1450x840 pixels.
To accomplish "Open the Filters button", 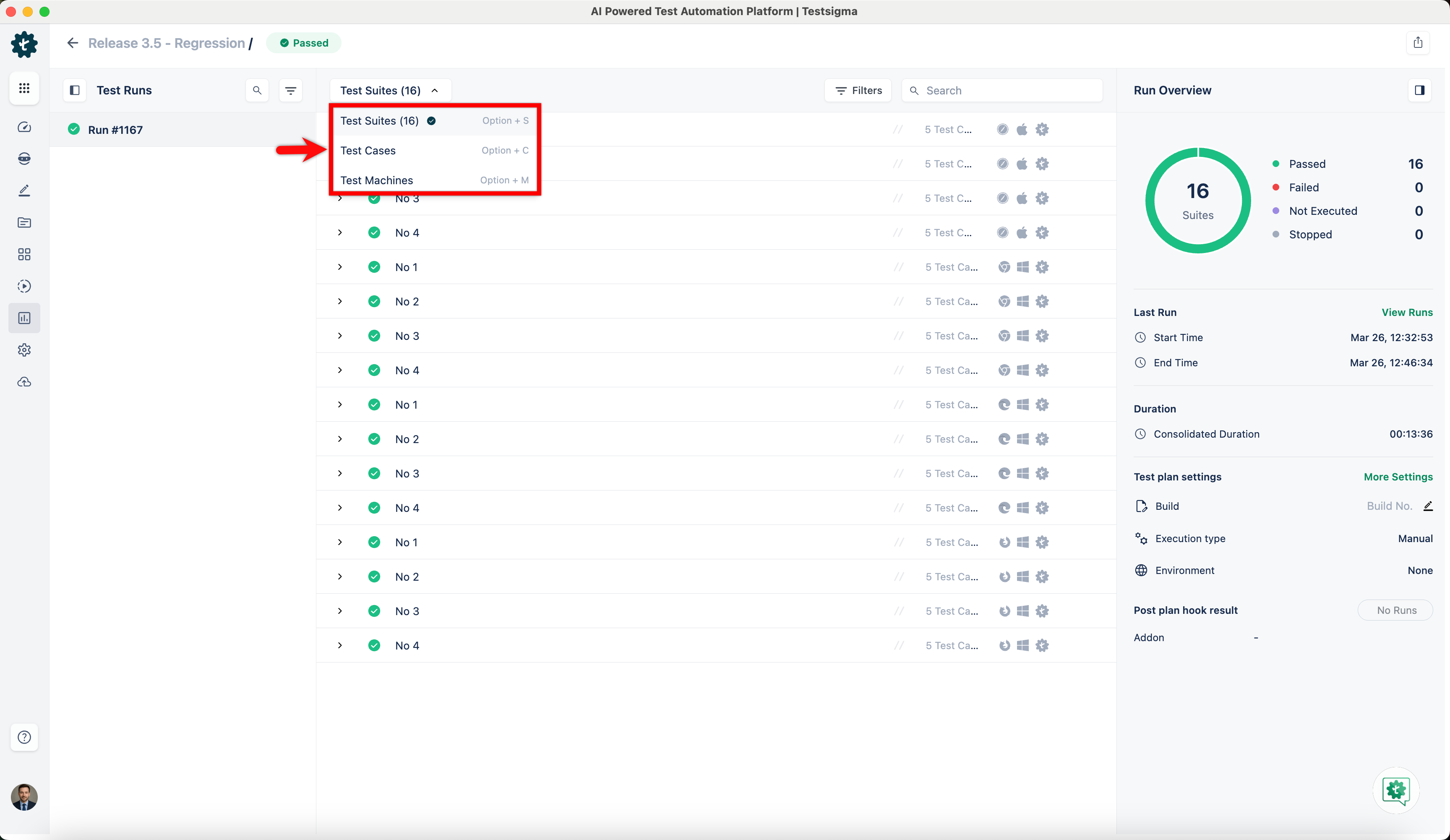I will click(x=858, y=90).
